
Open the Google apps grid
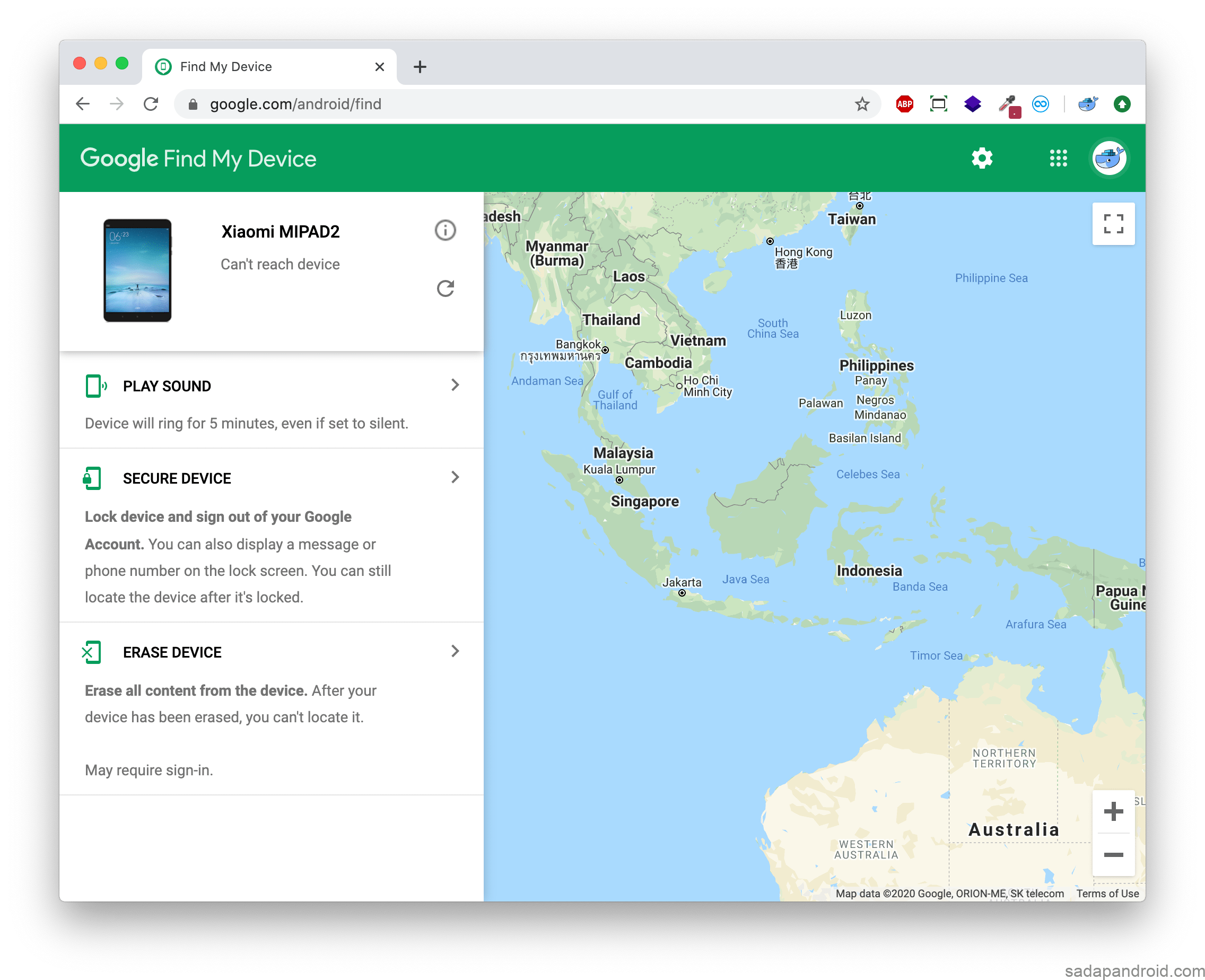pos(1058,159)
